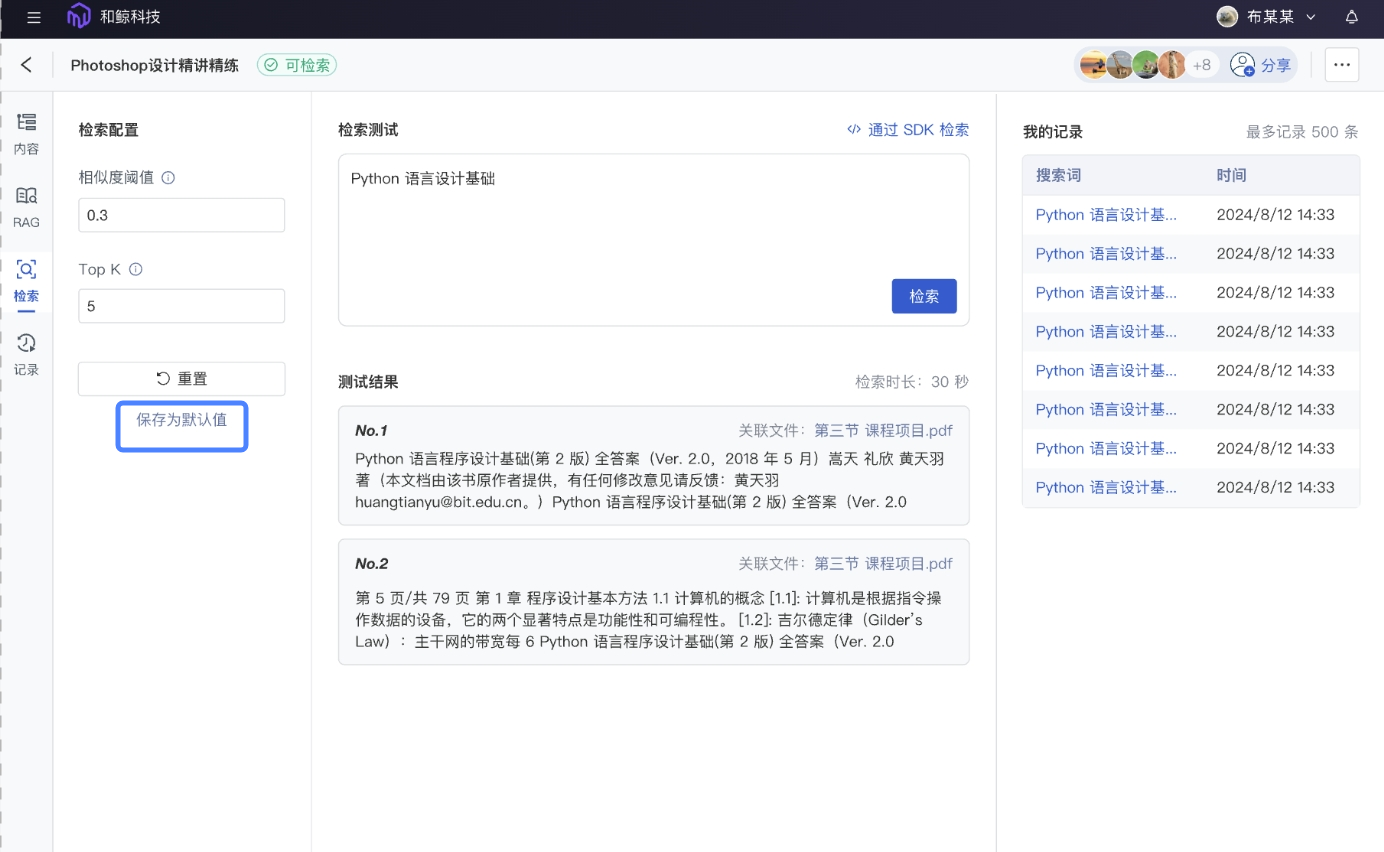This screenshot has width=1384, height=852.
Task: Click 保存为默认值 to save defaults
Action: pos(181,425)
